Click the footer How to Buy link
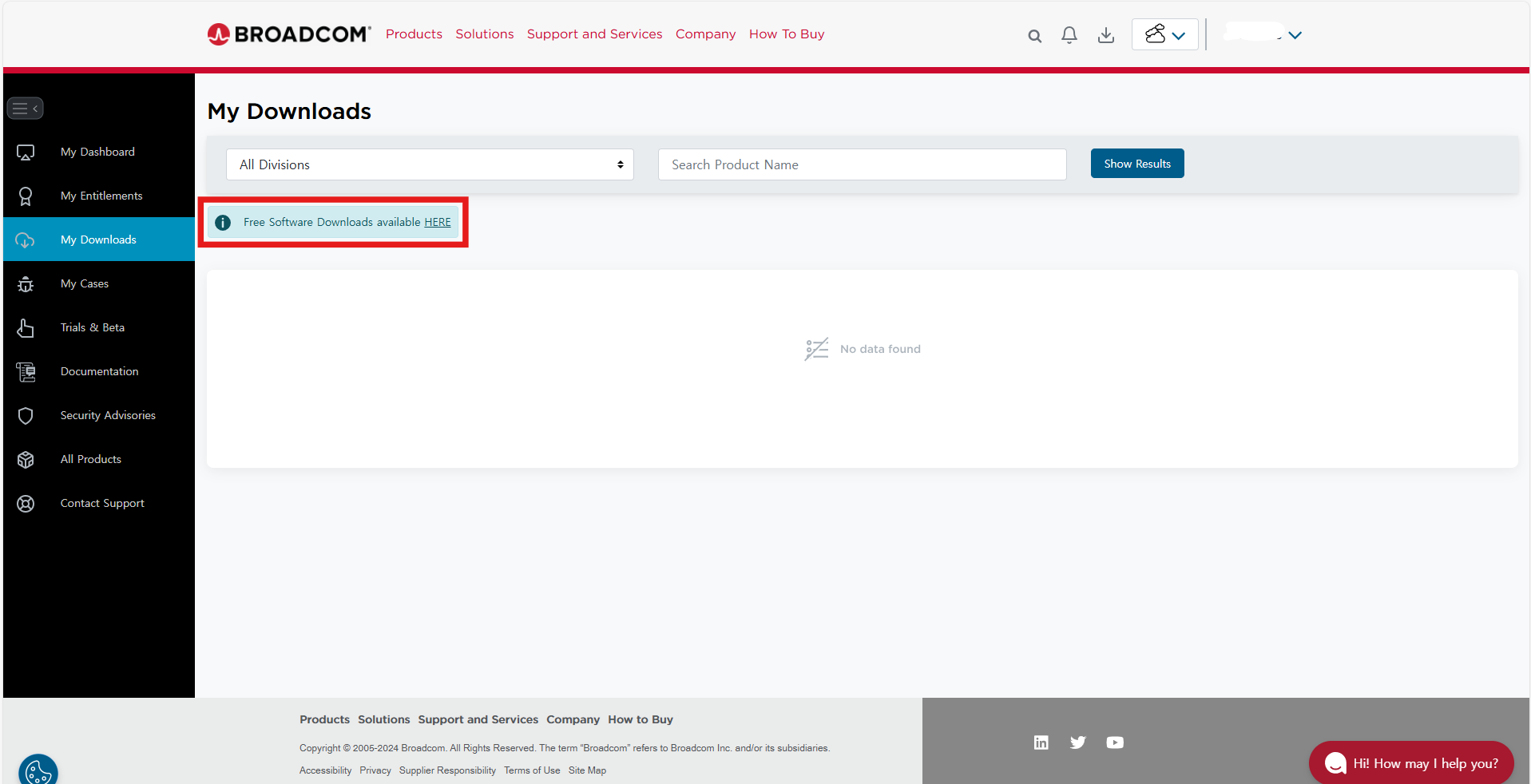 [x=641, y=719]
